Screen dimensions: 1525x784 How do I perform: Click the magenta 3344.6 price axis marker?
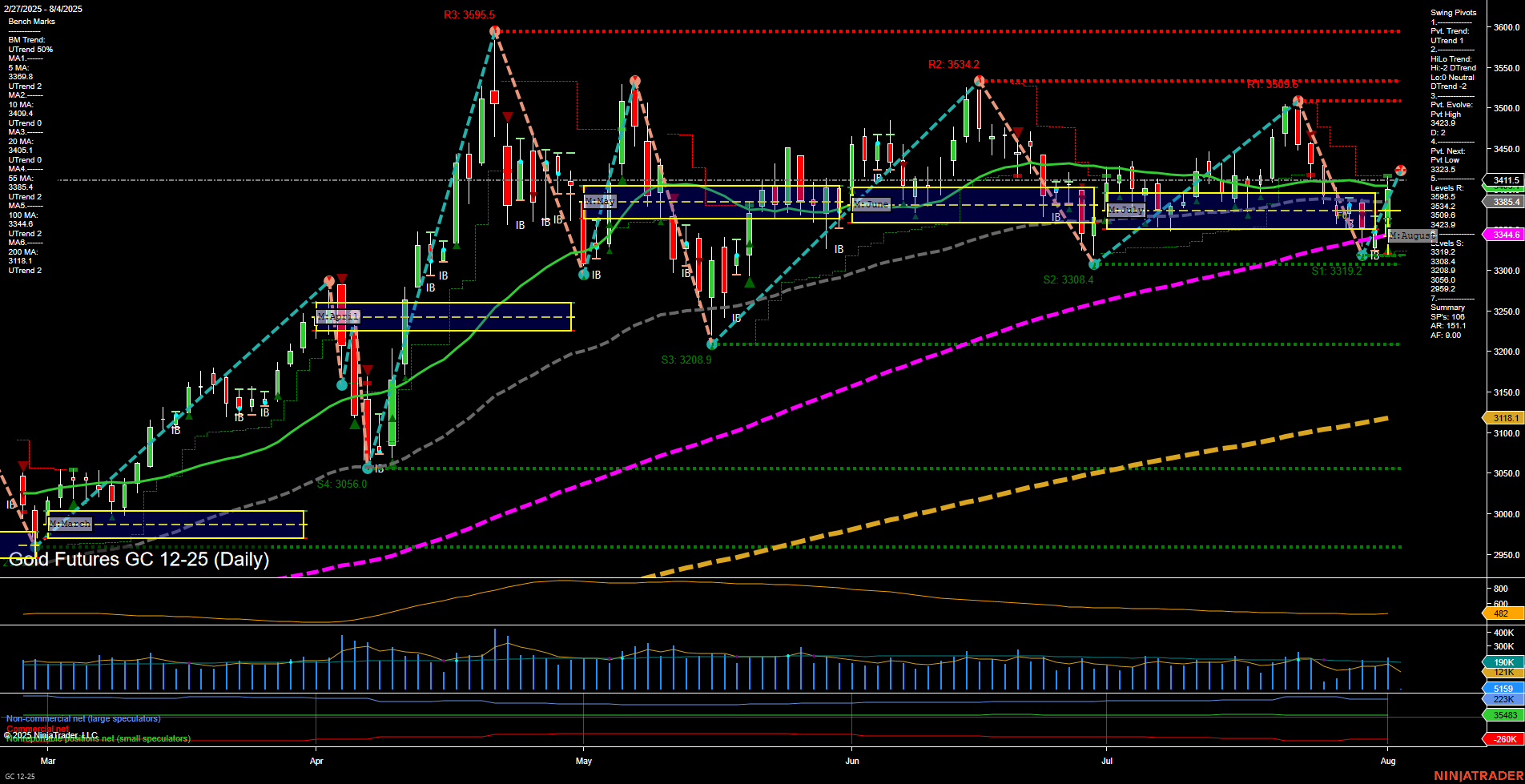click(x=1504, y=235)
